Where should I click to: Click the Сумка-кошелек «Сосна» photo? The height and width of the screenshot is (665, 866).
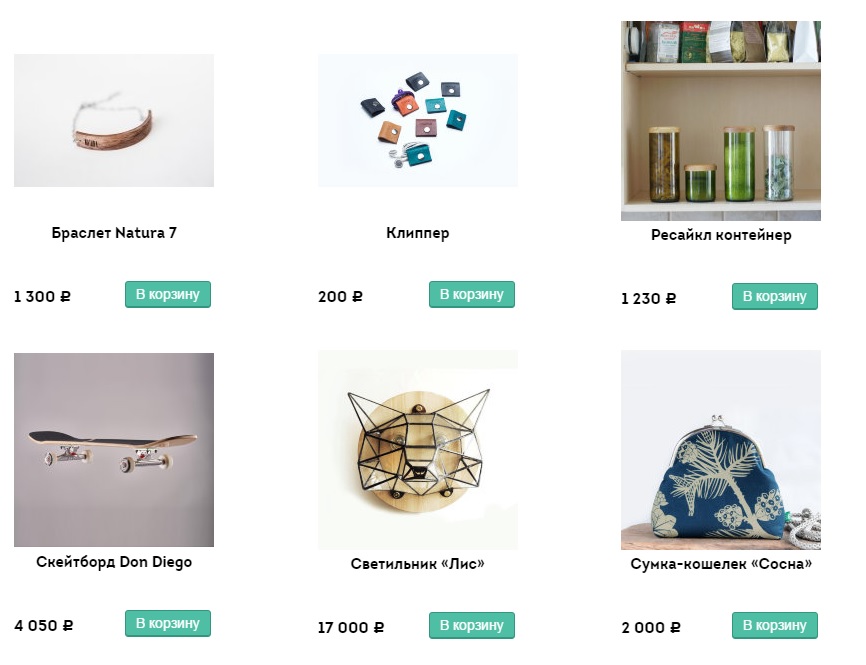(x=721, y=450)
